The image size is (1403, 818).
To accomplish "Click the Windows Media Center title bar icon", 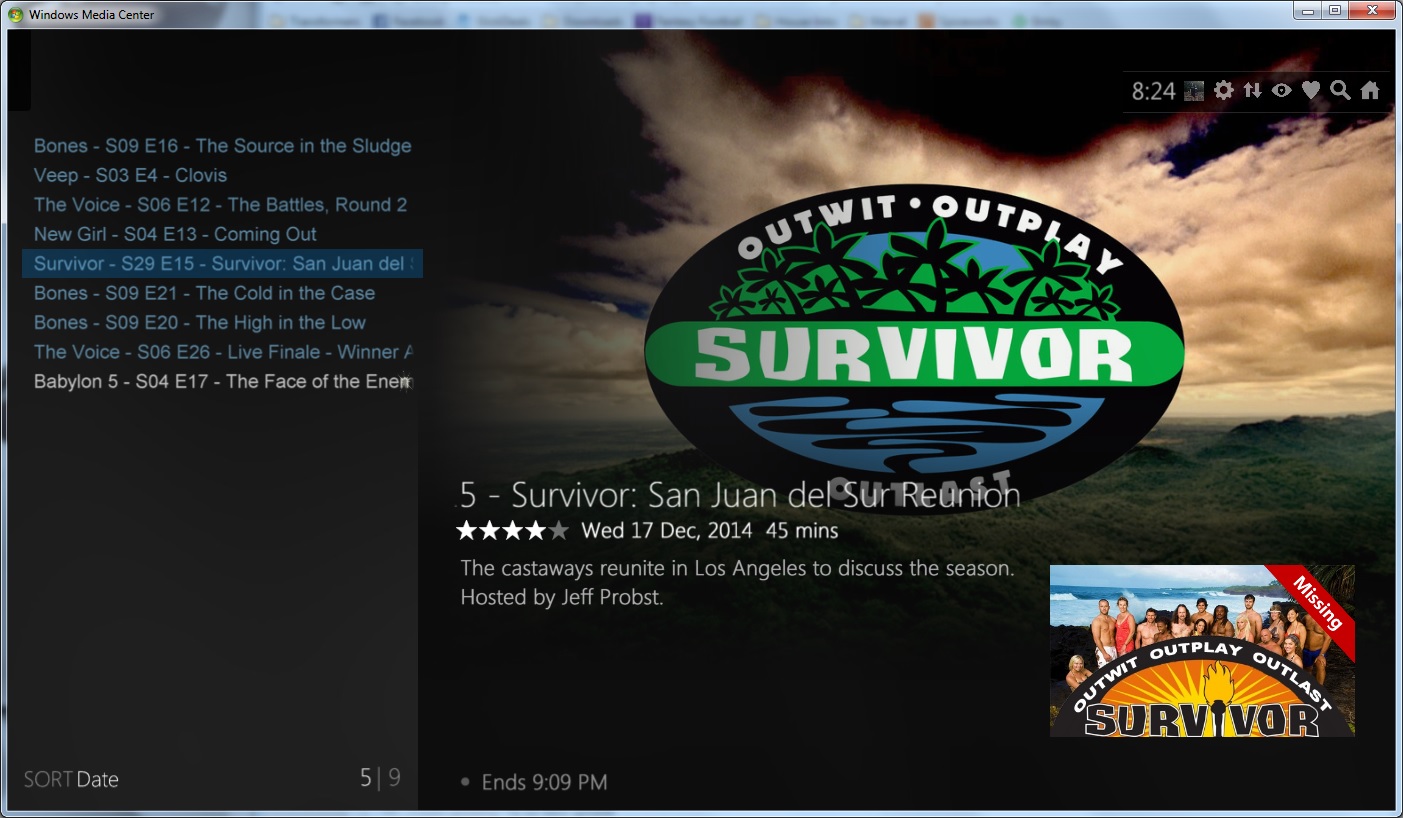I will (16, 15).
